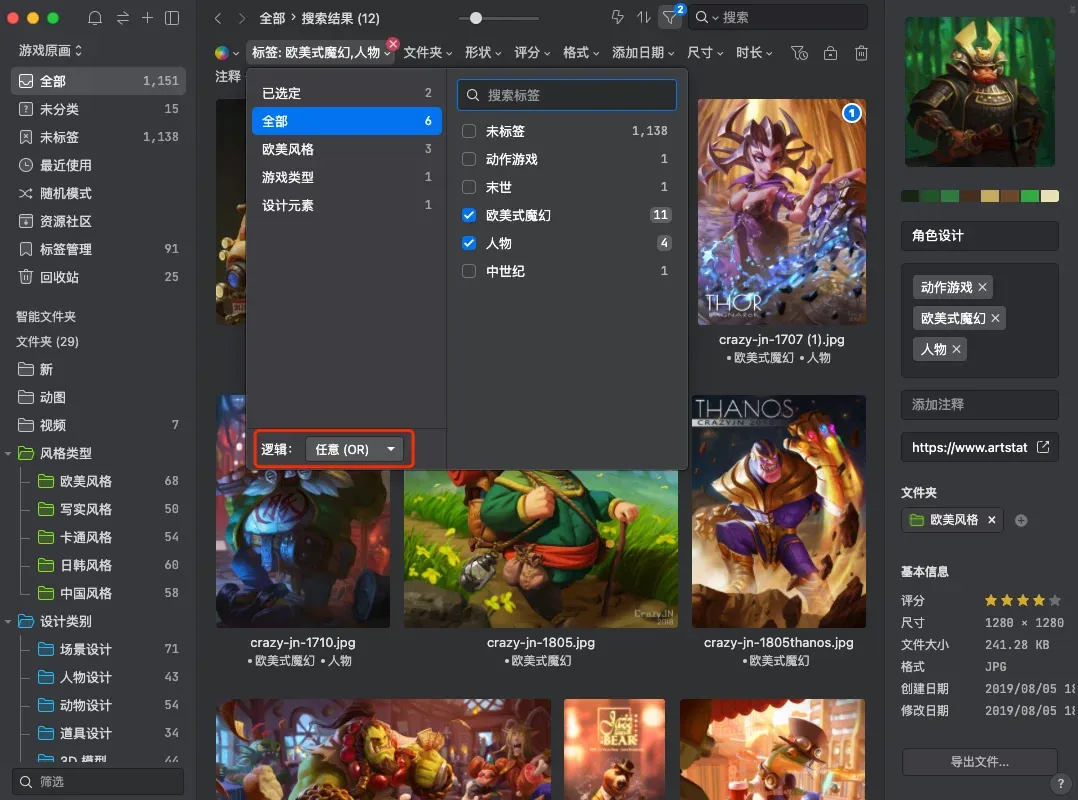This screenshot has width=1078, height=800.
Task: Click the clear filters funnel icon
Action: [x=799, y=53]
